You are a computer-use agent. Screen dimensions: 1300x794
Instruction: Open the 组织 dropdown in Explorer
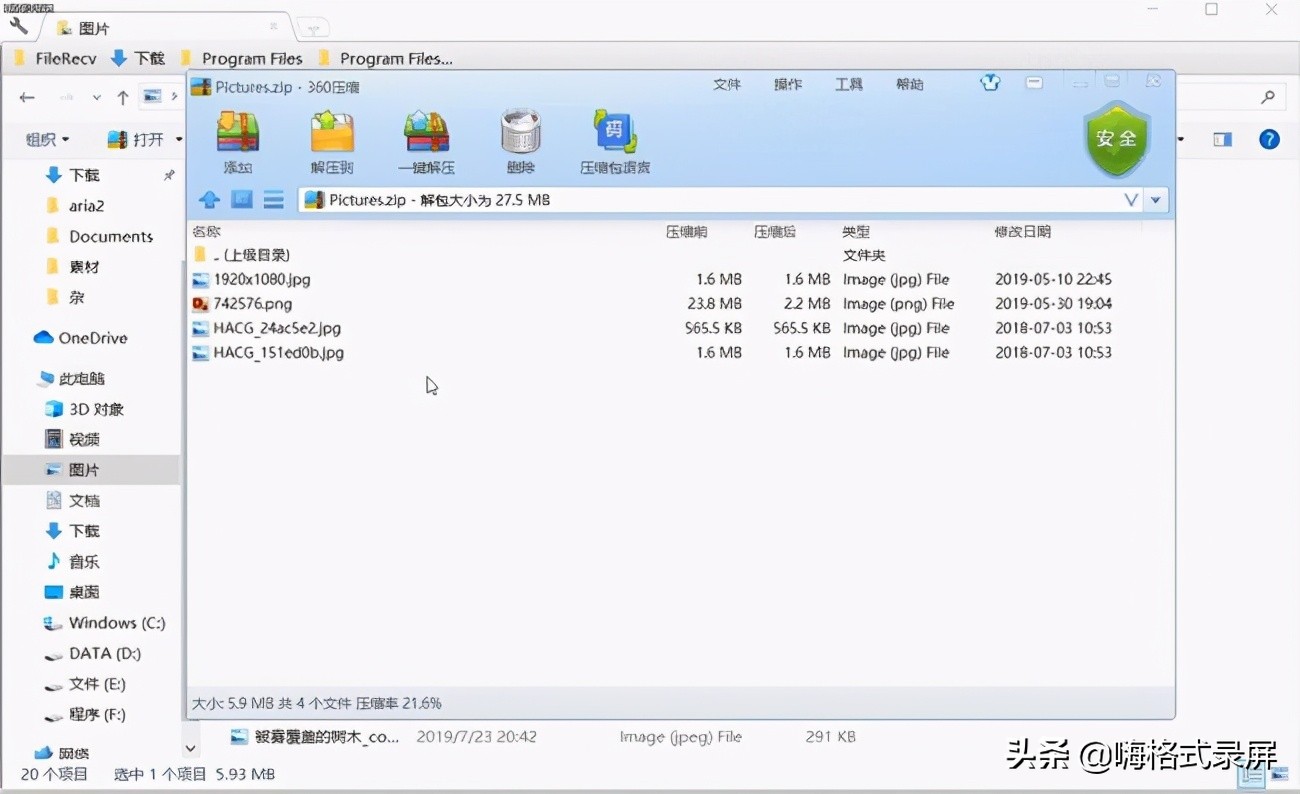pos(47,140)
